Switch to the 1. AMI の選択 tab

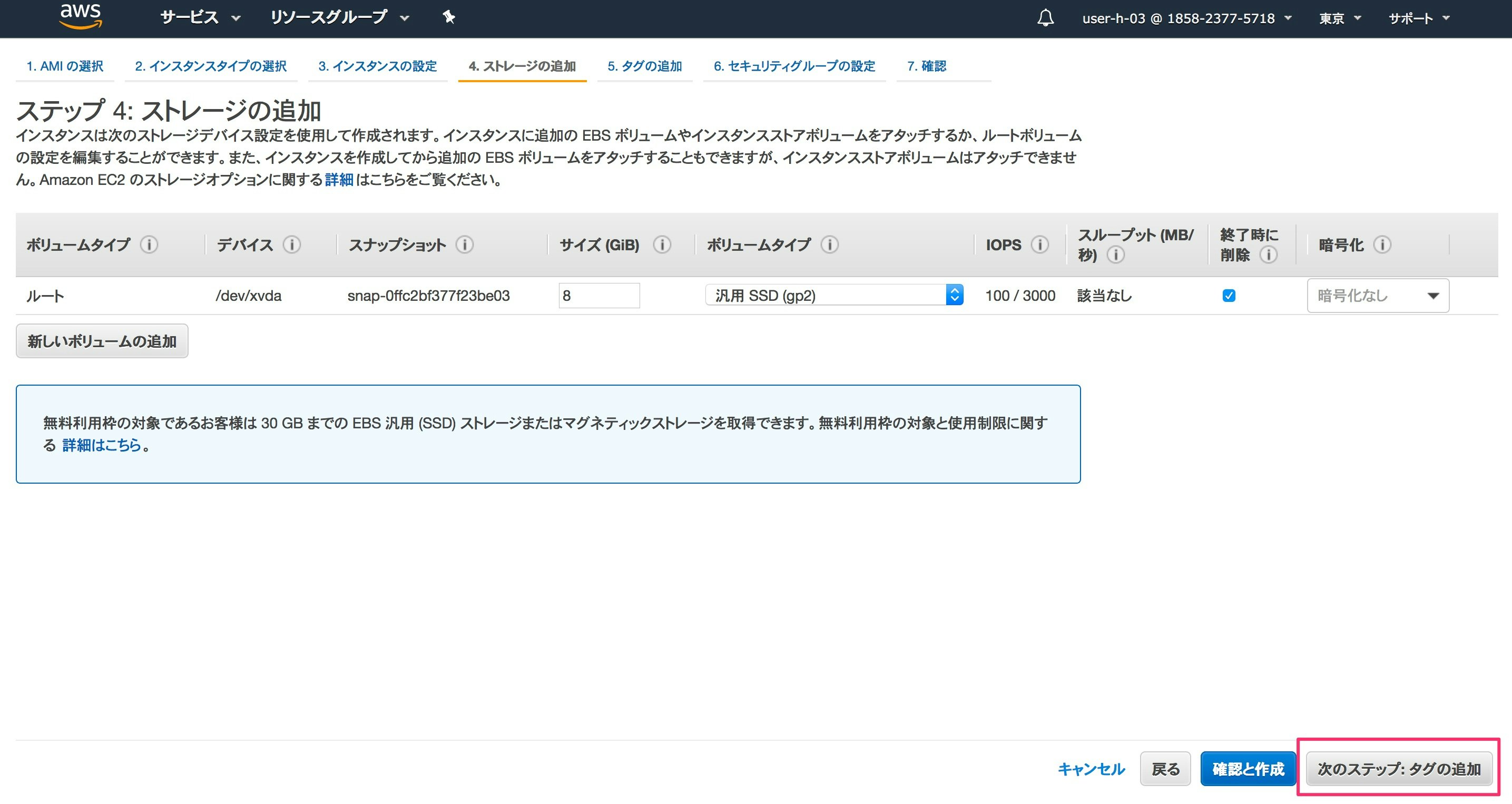[65, 66]
